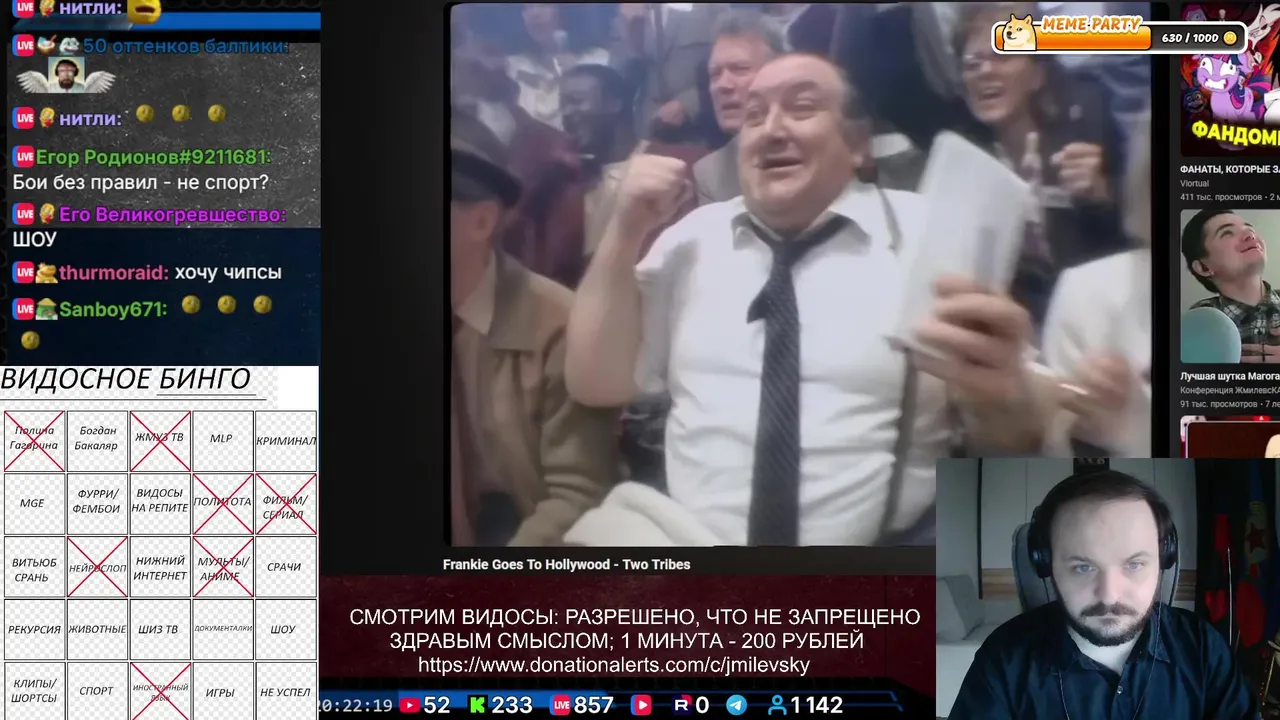Click the 630 / 1000 counter text
The width and height of the screenshot is (1280, 720).
pos(1190,38)
